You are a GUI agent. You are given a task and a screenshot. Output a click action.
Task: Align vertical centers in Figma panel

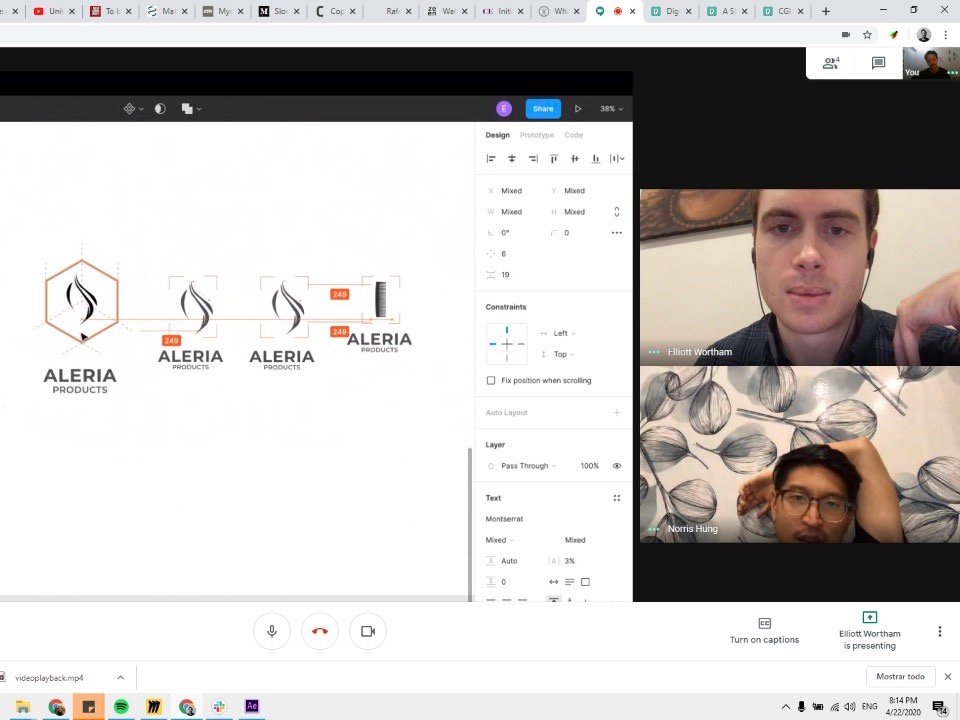(574, 159)
